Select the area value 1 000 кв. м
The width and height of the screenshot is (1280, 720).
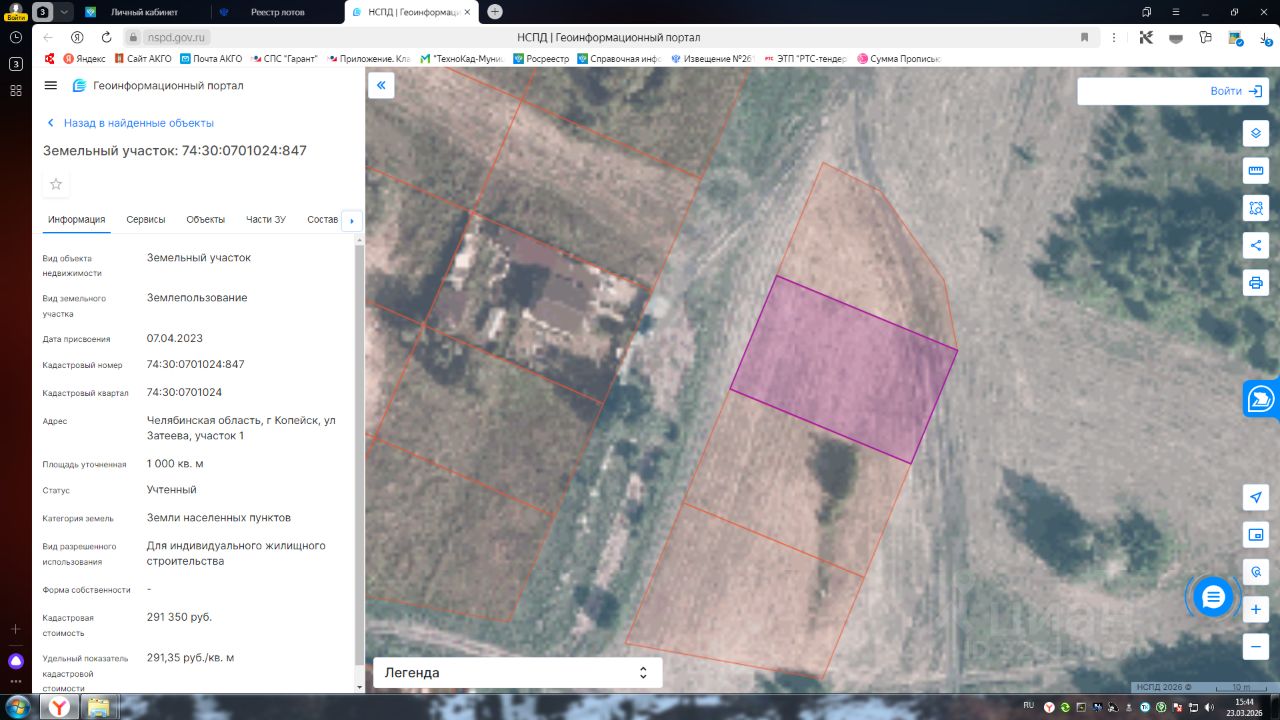[x=175, y=464]
